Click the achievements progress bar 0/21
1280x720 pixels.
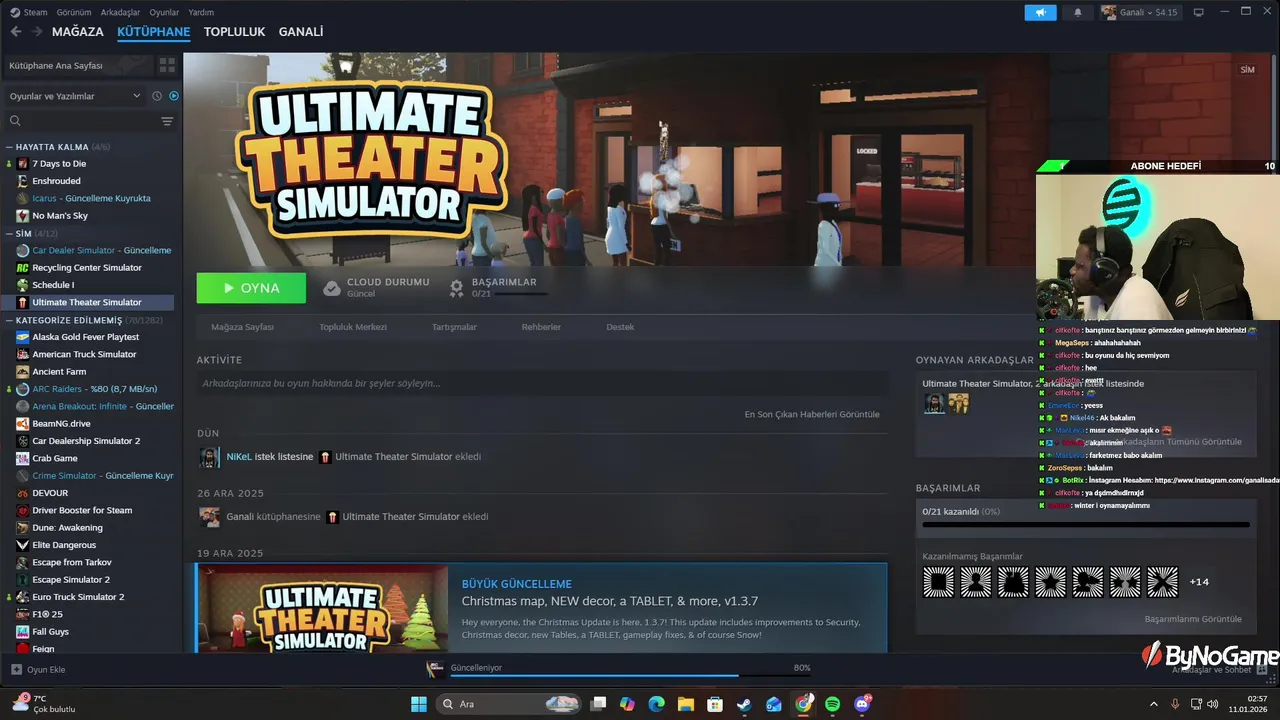coord(1085,524)
